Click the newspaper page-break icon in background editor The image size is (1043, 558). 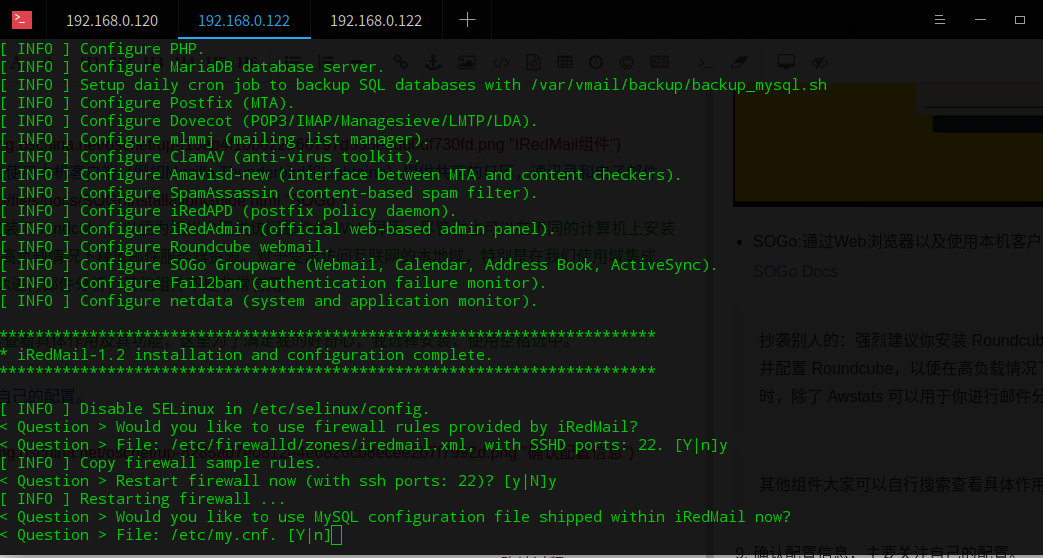[659, 62]
